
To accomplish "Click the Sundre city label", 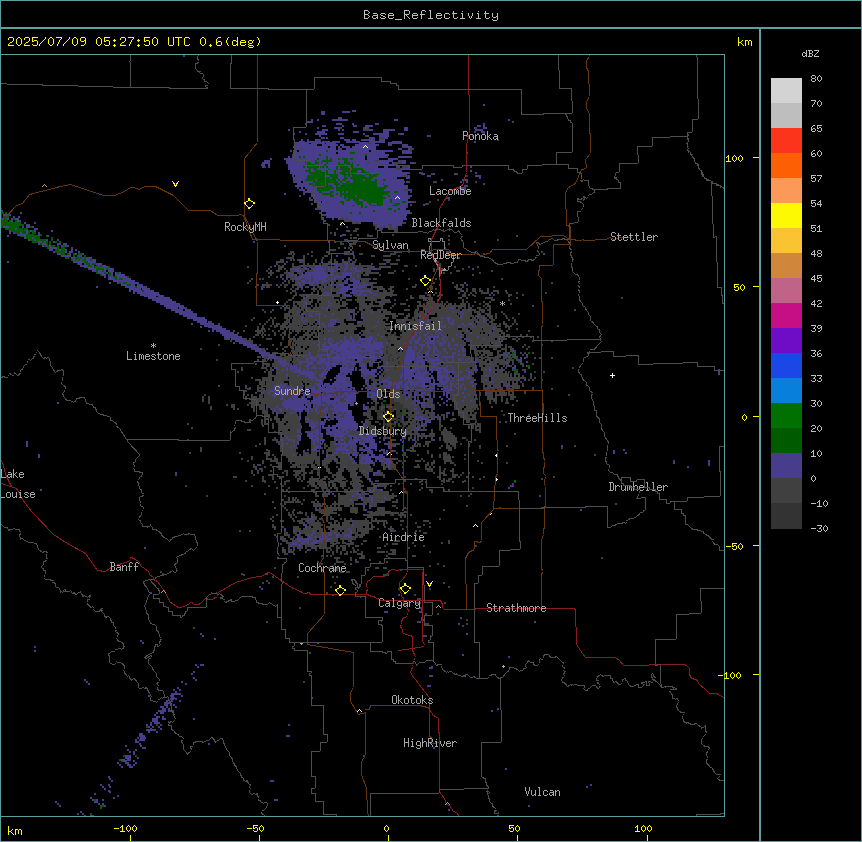I will point(292,391).
